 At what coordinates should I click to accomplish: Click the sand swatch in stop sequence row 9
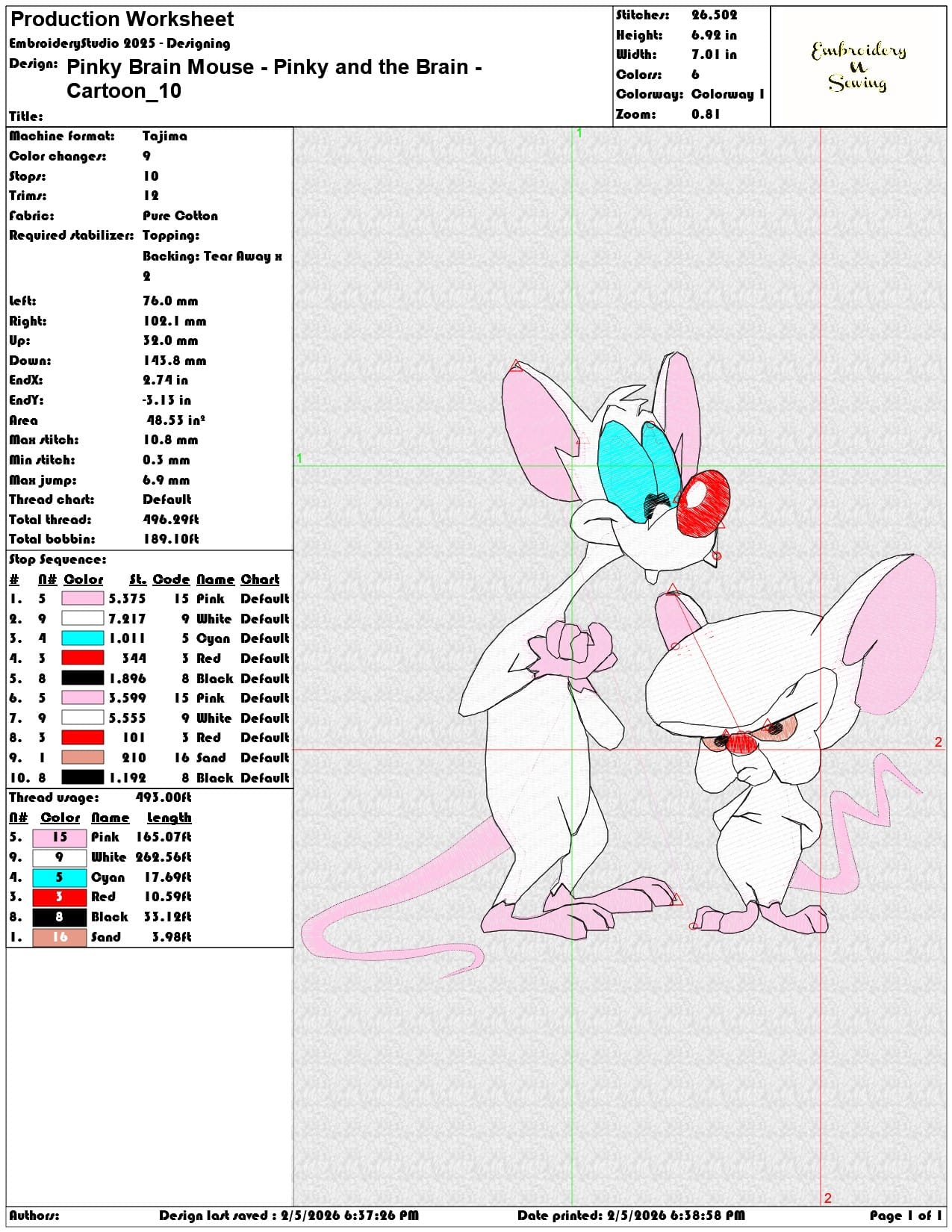[x=82, y=757]
